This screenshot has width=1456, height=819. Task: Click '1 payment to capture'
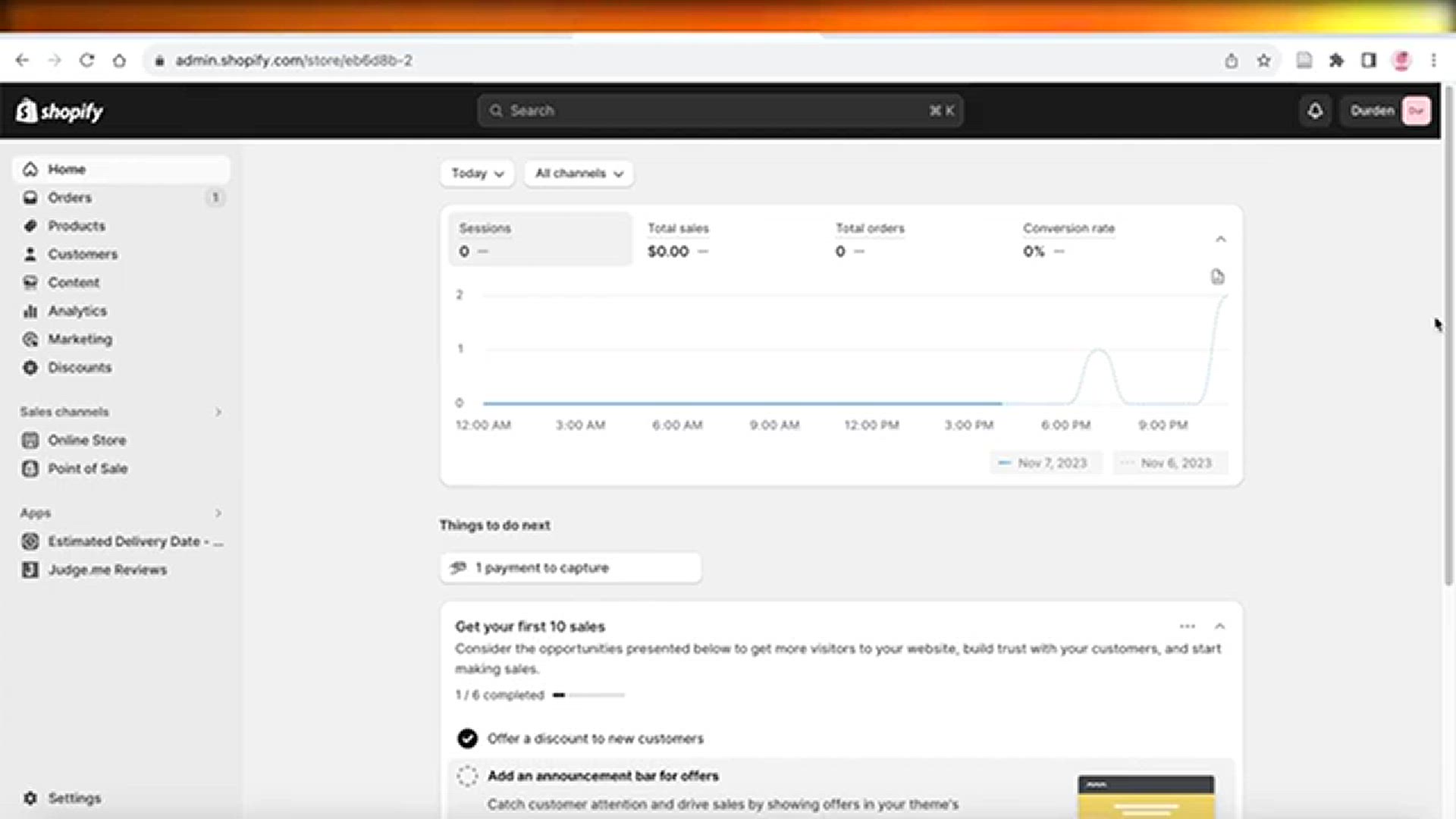tap(570, 567)
